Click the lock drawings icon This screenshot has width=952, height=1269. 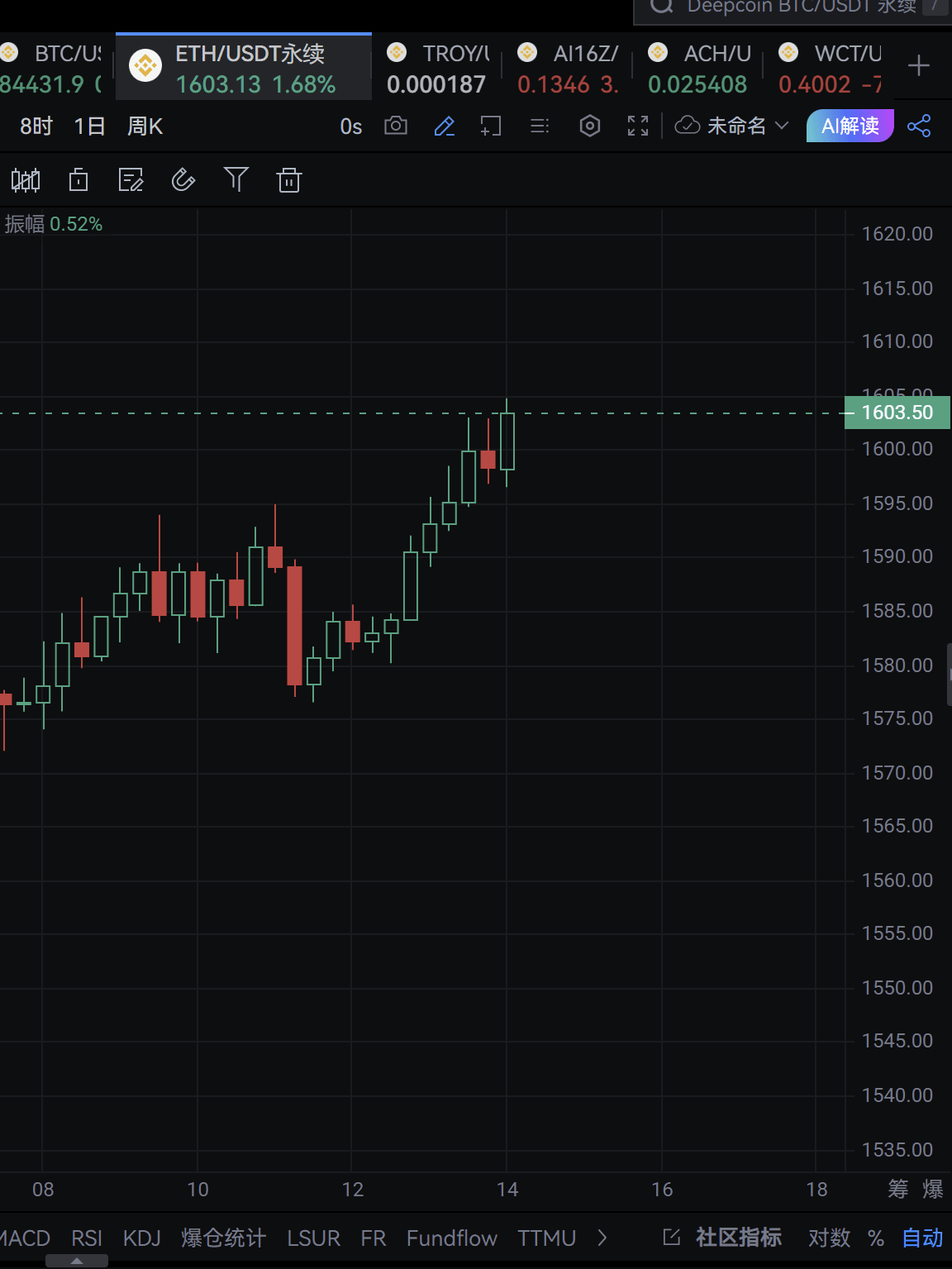pyautogui.click(x=79, y=179)
